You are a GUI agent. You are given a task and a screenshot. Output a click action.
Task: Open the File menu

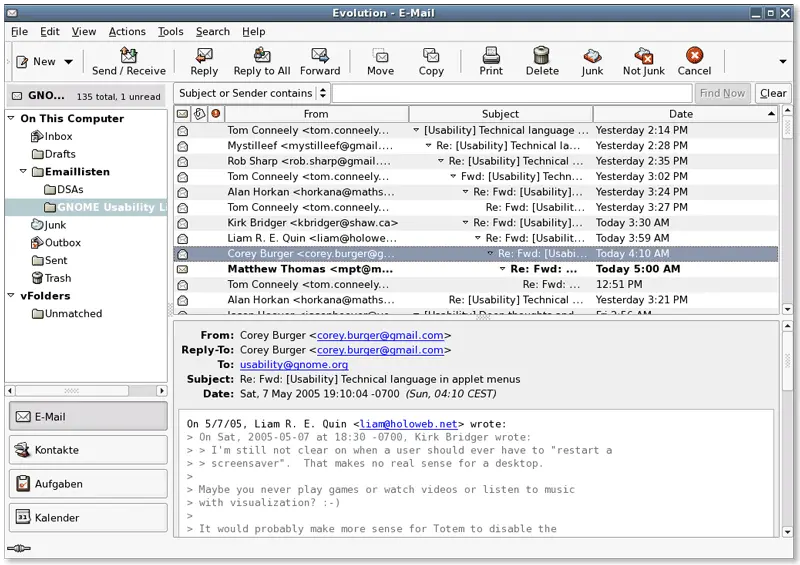19,32
